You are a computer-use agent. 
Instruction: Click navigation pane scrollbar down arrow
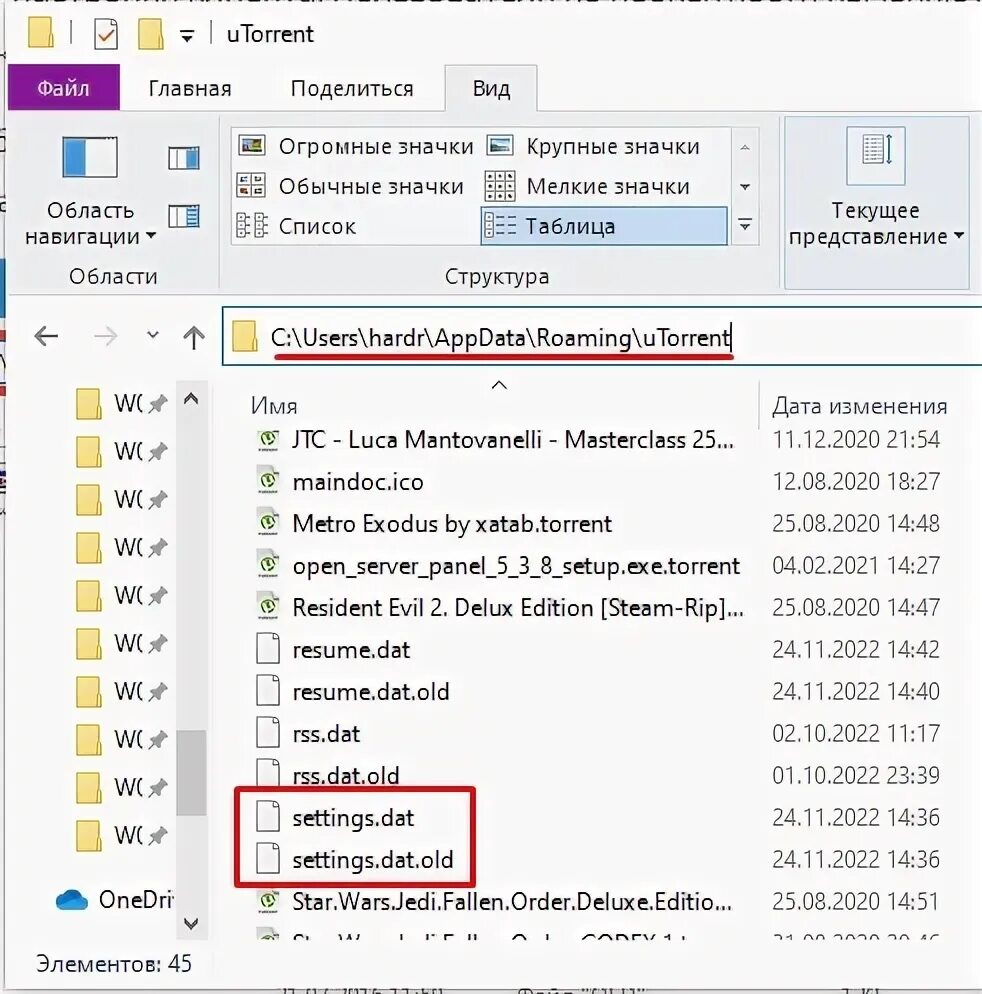click(191, 923)
